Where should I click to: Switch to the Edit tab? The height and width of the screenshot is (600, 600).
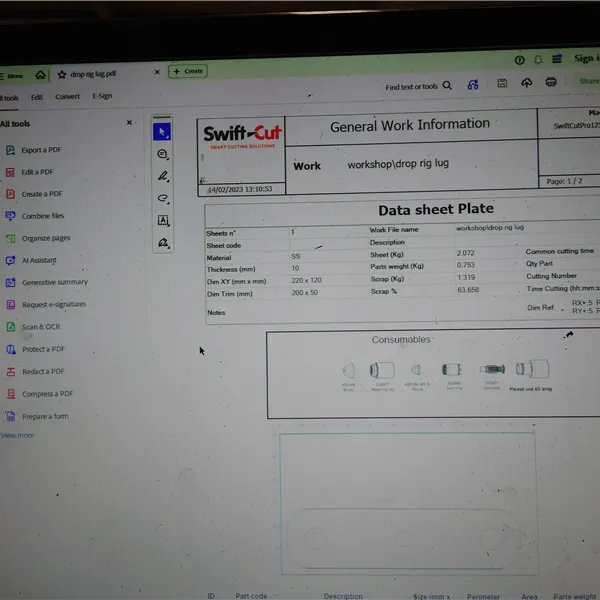pos(37,97)
